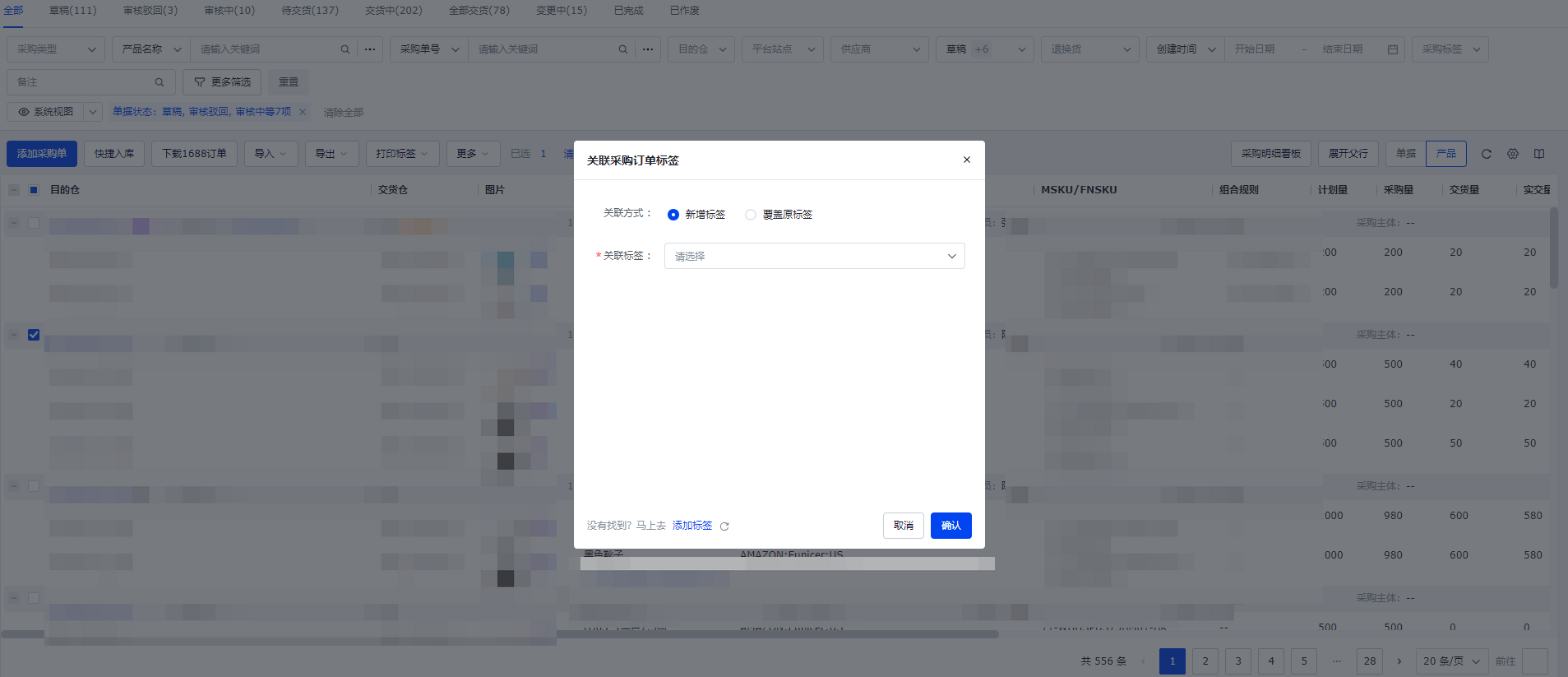Open the 打印标签 dropdown menu

[402, 154]
